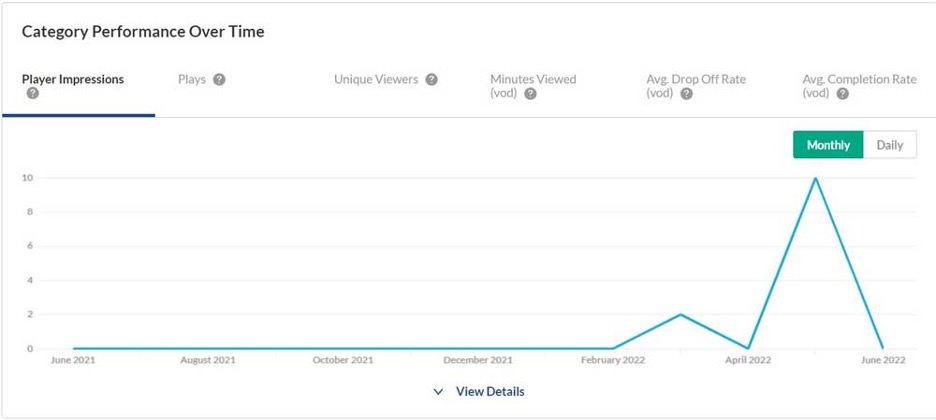Click the chart peak at value 10

pos(816,178)
